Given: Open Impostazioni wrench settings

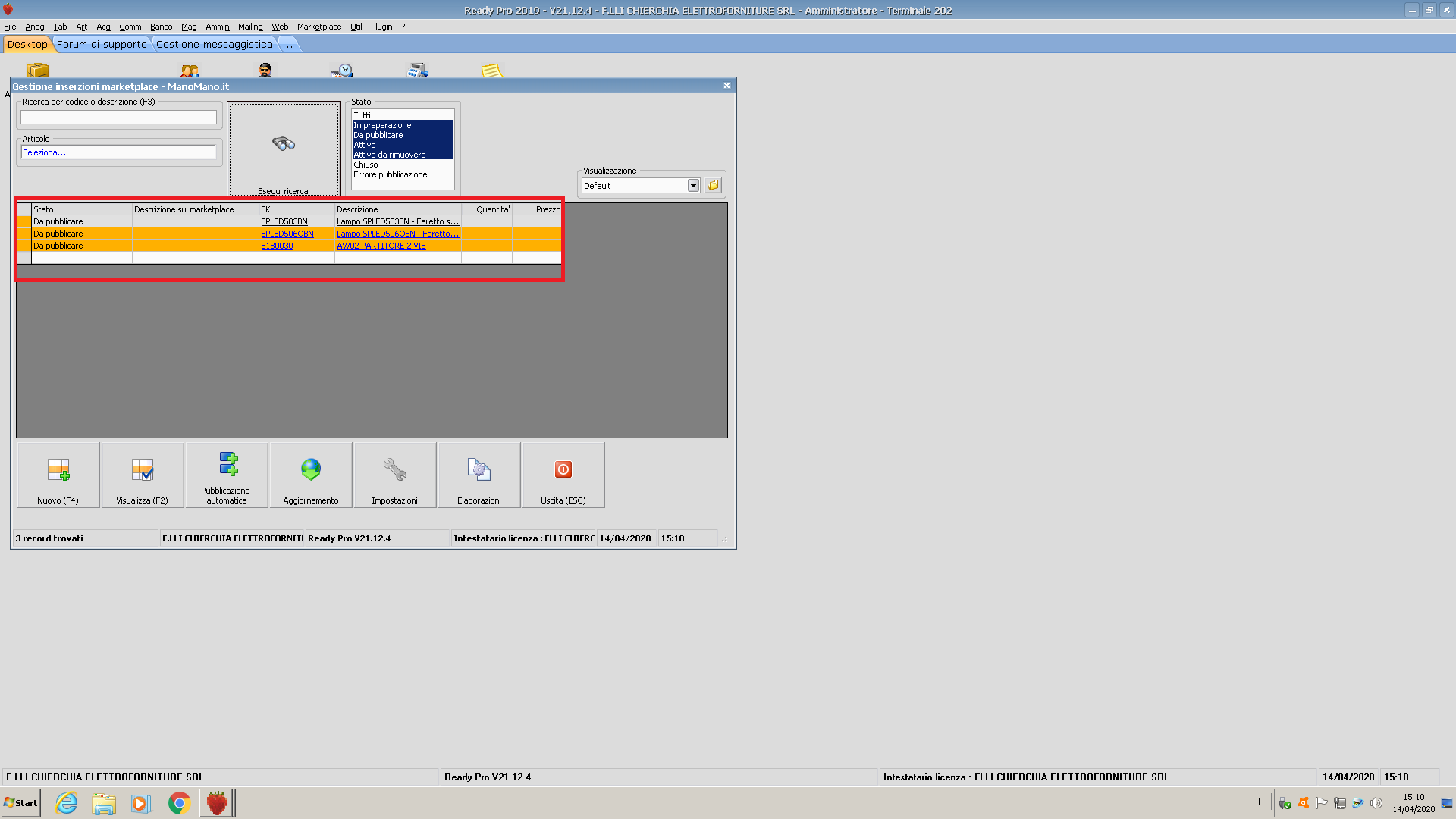Looking at the screenshot, I should coord(395,475).
